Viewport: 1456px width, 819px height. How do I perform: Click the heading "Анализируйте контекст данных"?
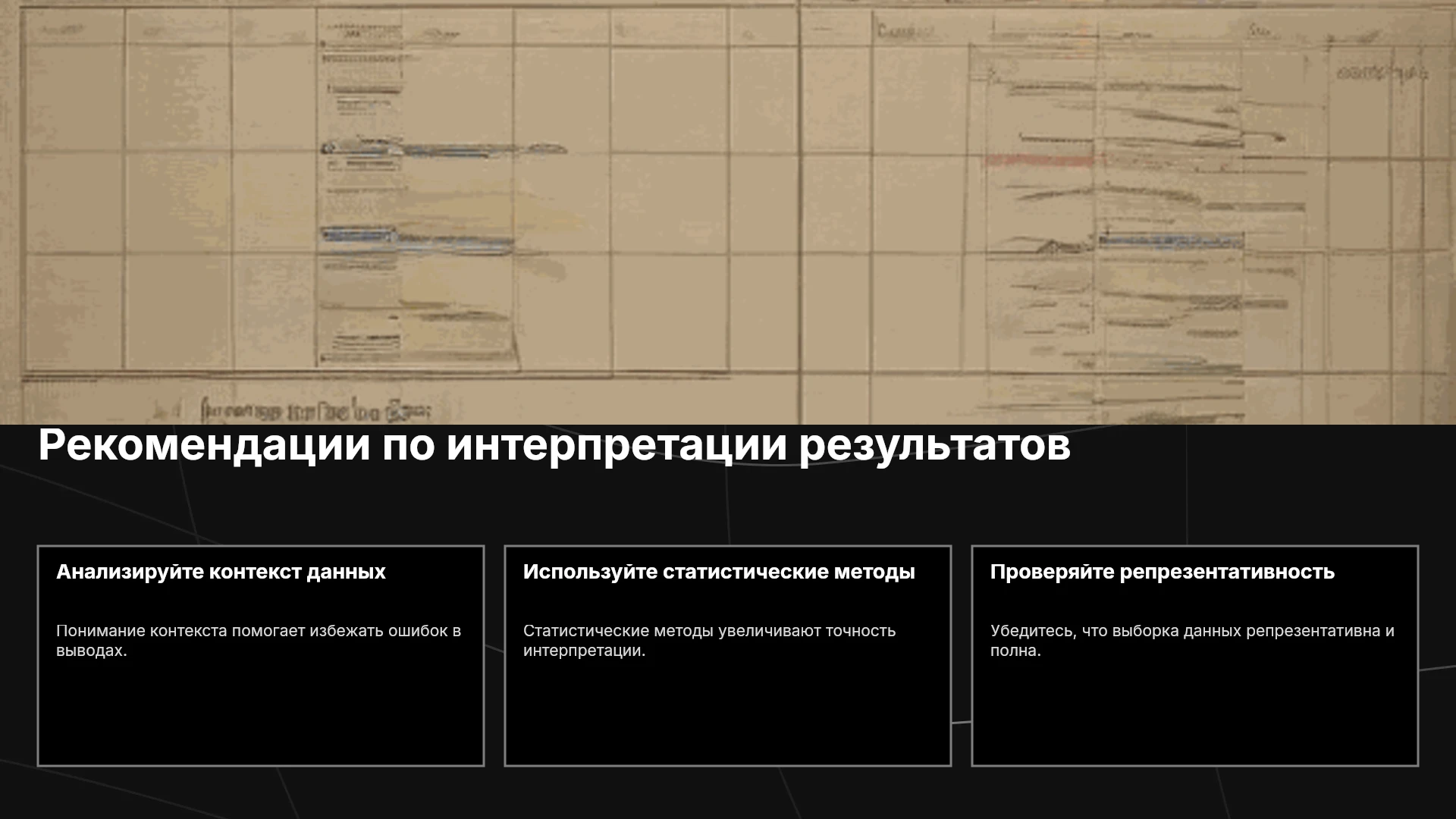[x=221, y=572]
